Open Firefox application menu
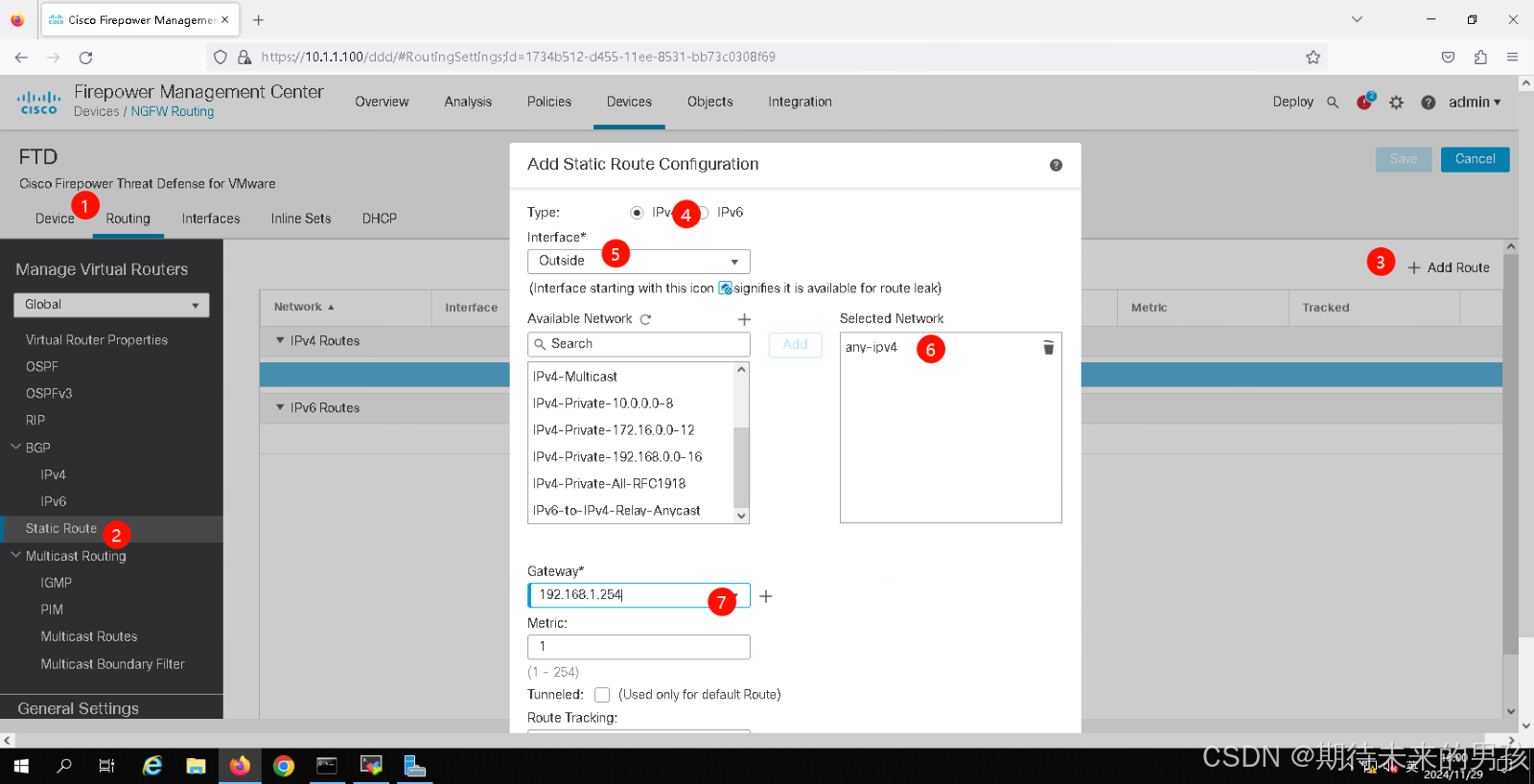Screen dimensions: 1534x784 [1512, 58]
